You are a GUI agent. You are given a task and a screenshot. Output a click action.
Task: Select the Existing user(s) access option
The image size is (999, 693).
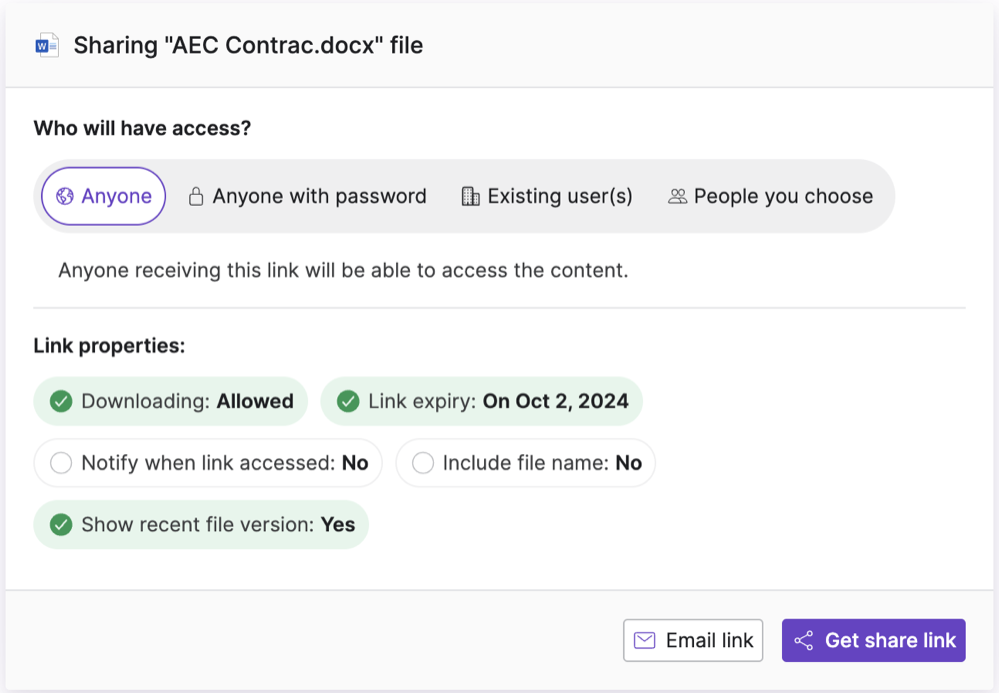[547, 196]
